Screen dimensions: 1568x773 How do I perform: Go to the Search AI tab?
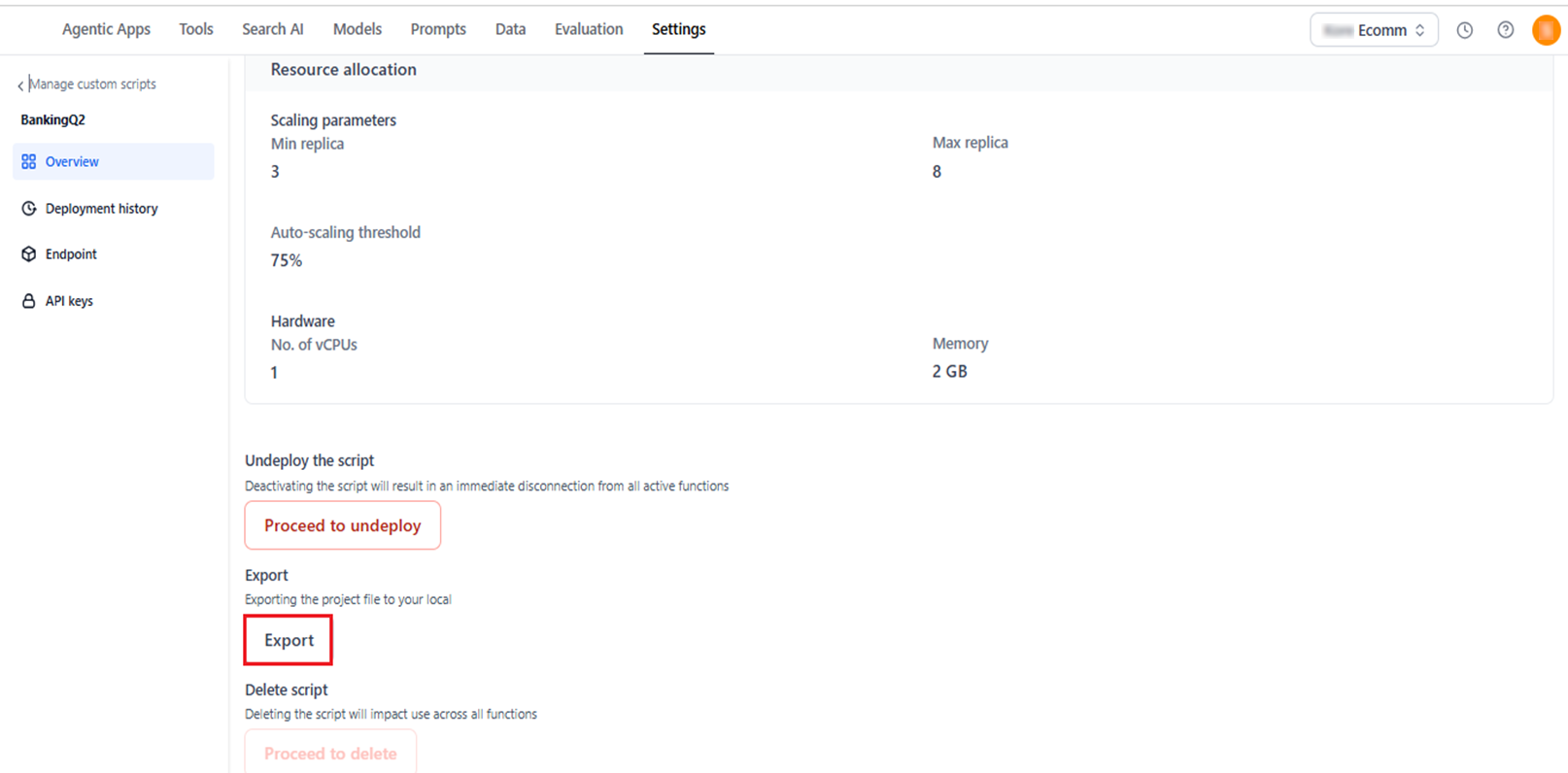[x=272, y=29]
